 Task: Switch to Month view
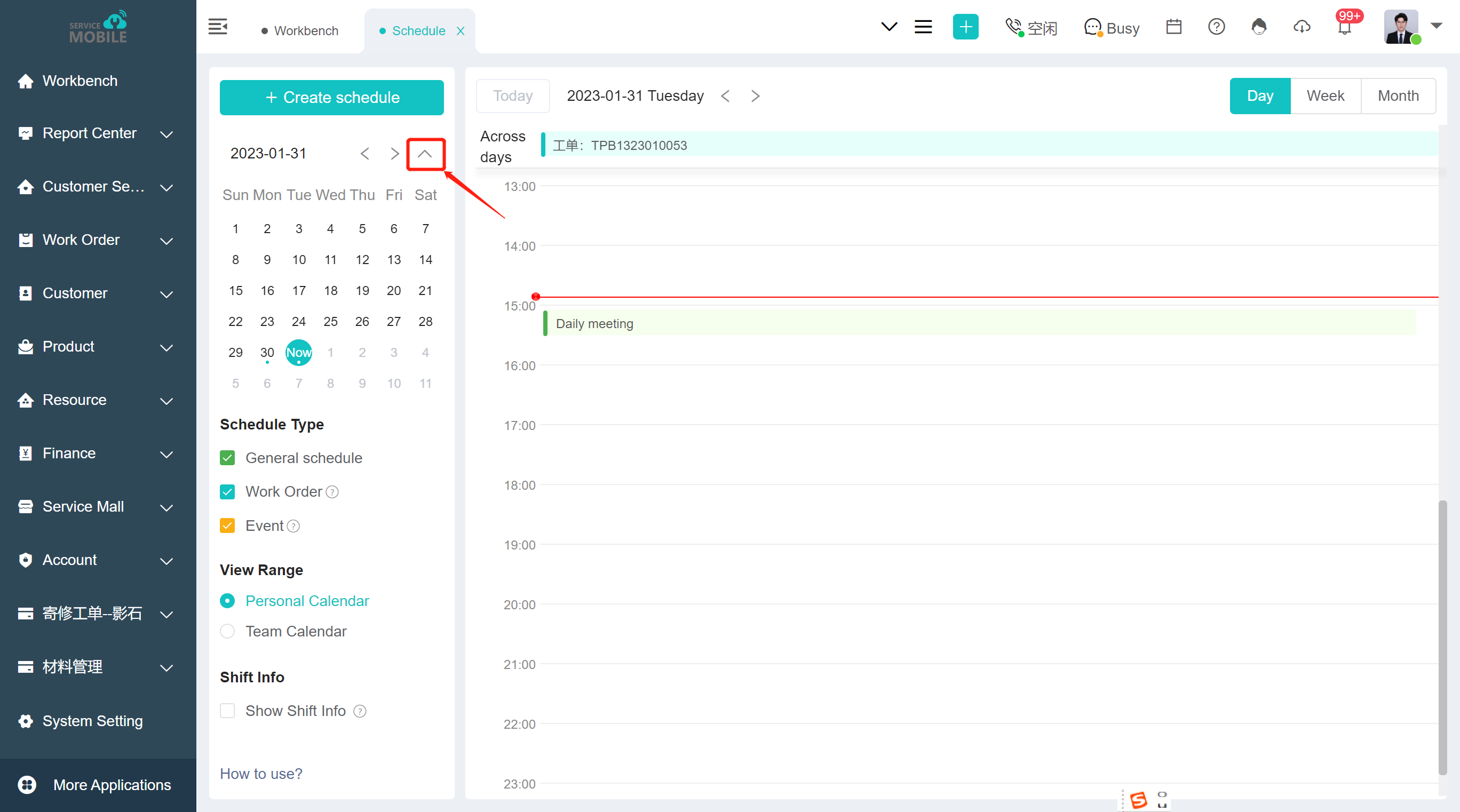(1398, 95)
